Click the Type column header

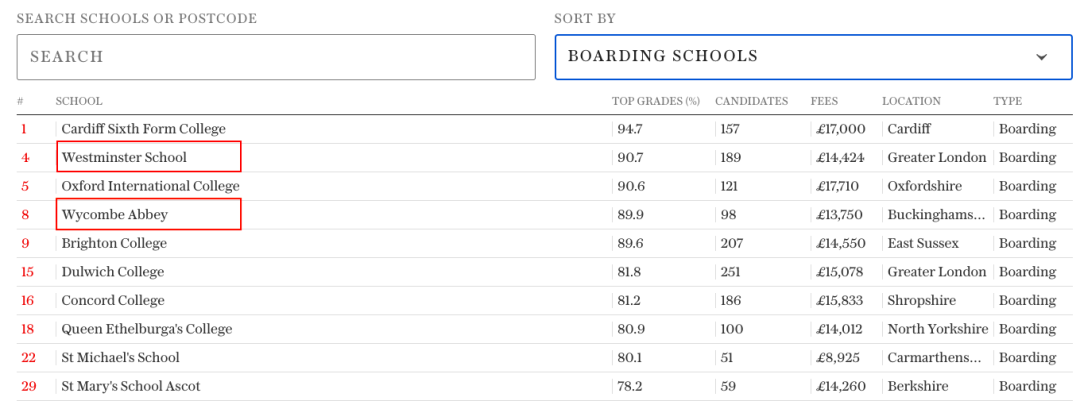click(1008, 101)
